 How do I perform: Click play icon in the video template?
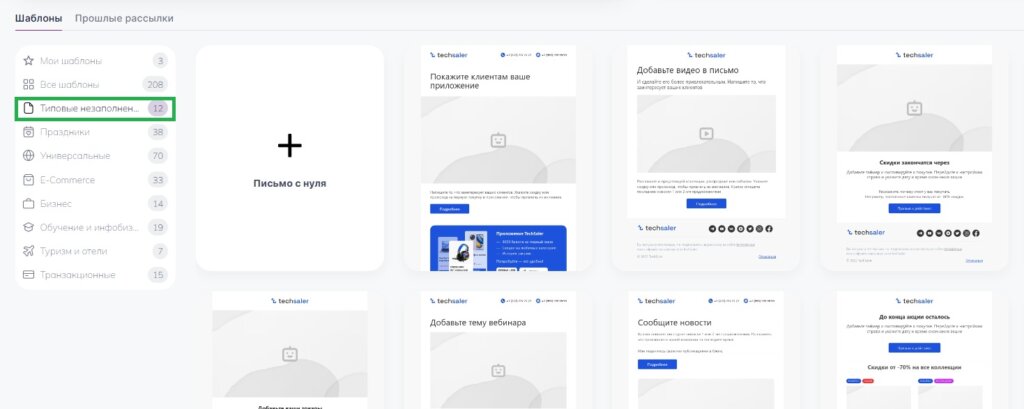[706, 134]
